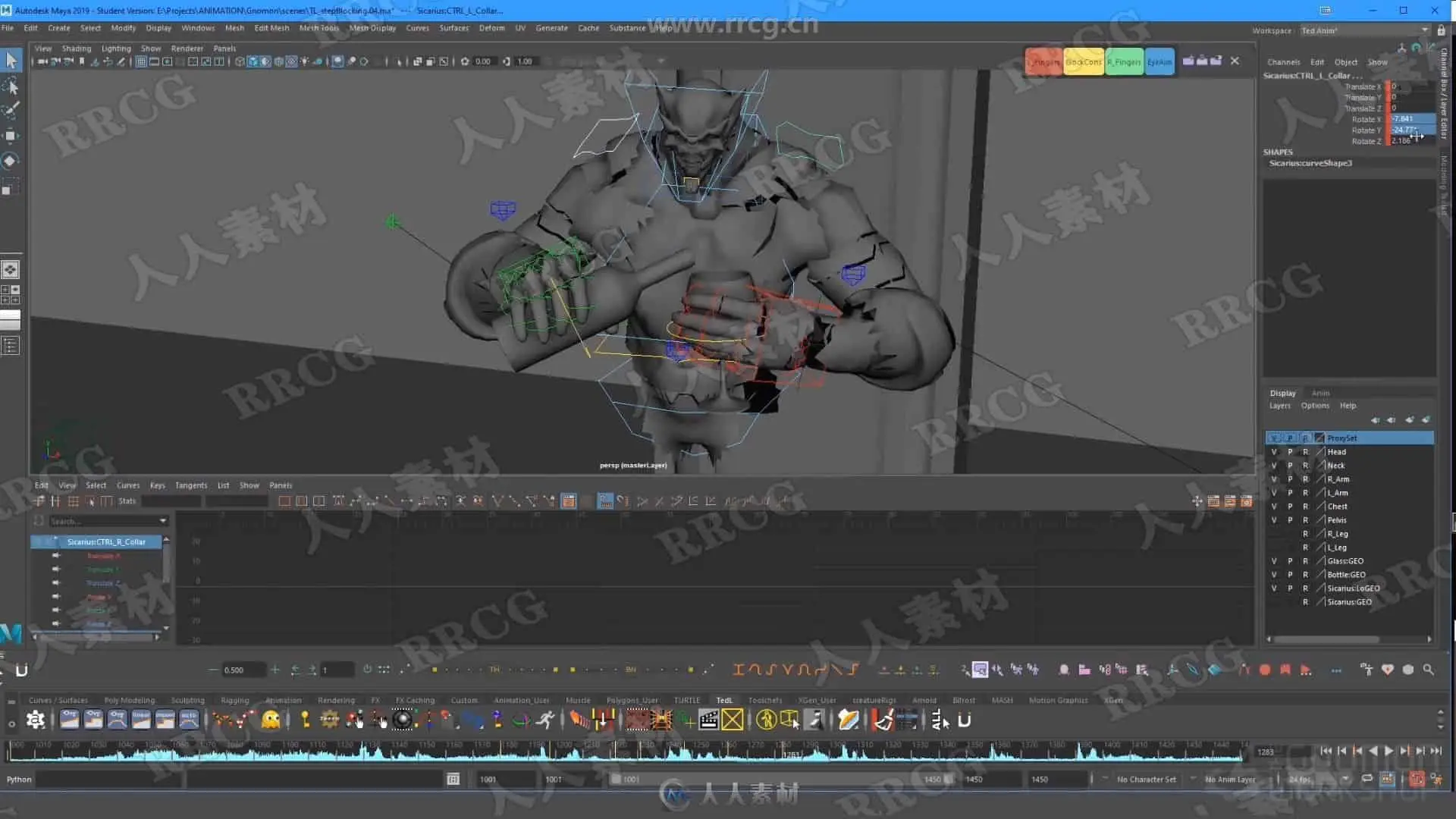Toggle R reference mode for Sicarius:GEO layer
The height and width of the screenshot is (819, 1456).
[x=1305, y=602]
